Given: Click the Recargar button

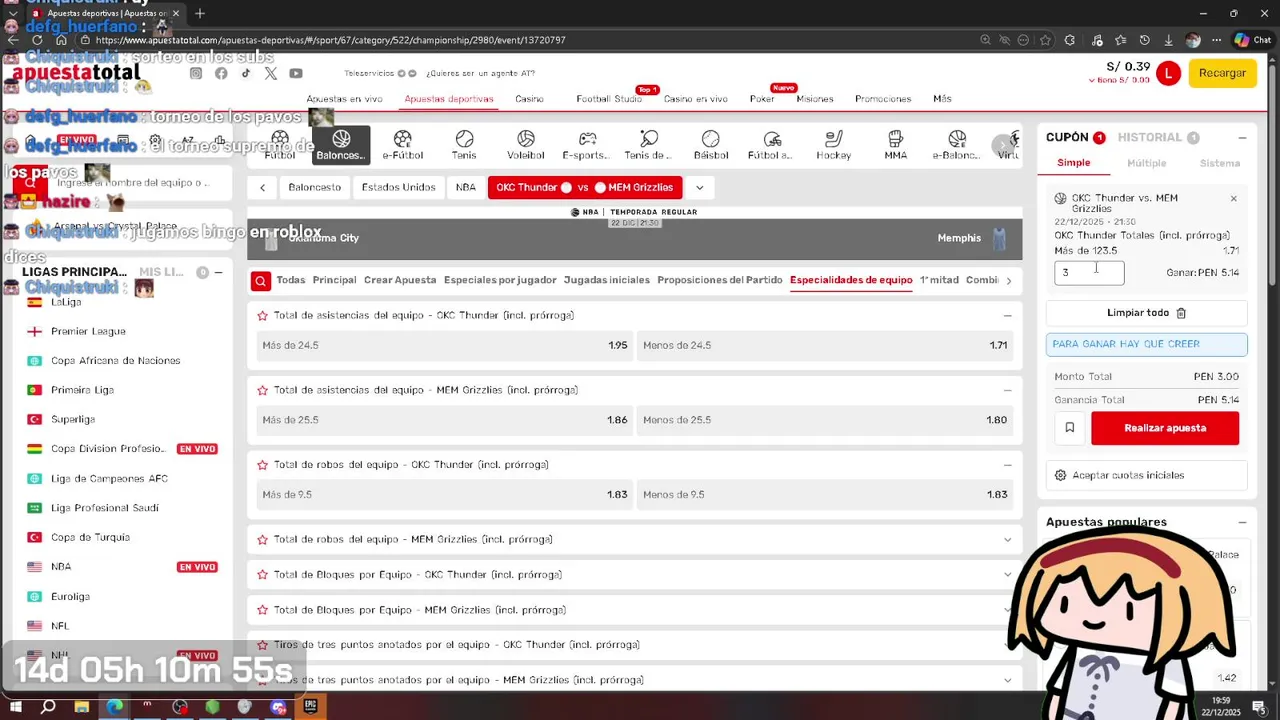Looking at the screenshot, I should [1222, 73].
